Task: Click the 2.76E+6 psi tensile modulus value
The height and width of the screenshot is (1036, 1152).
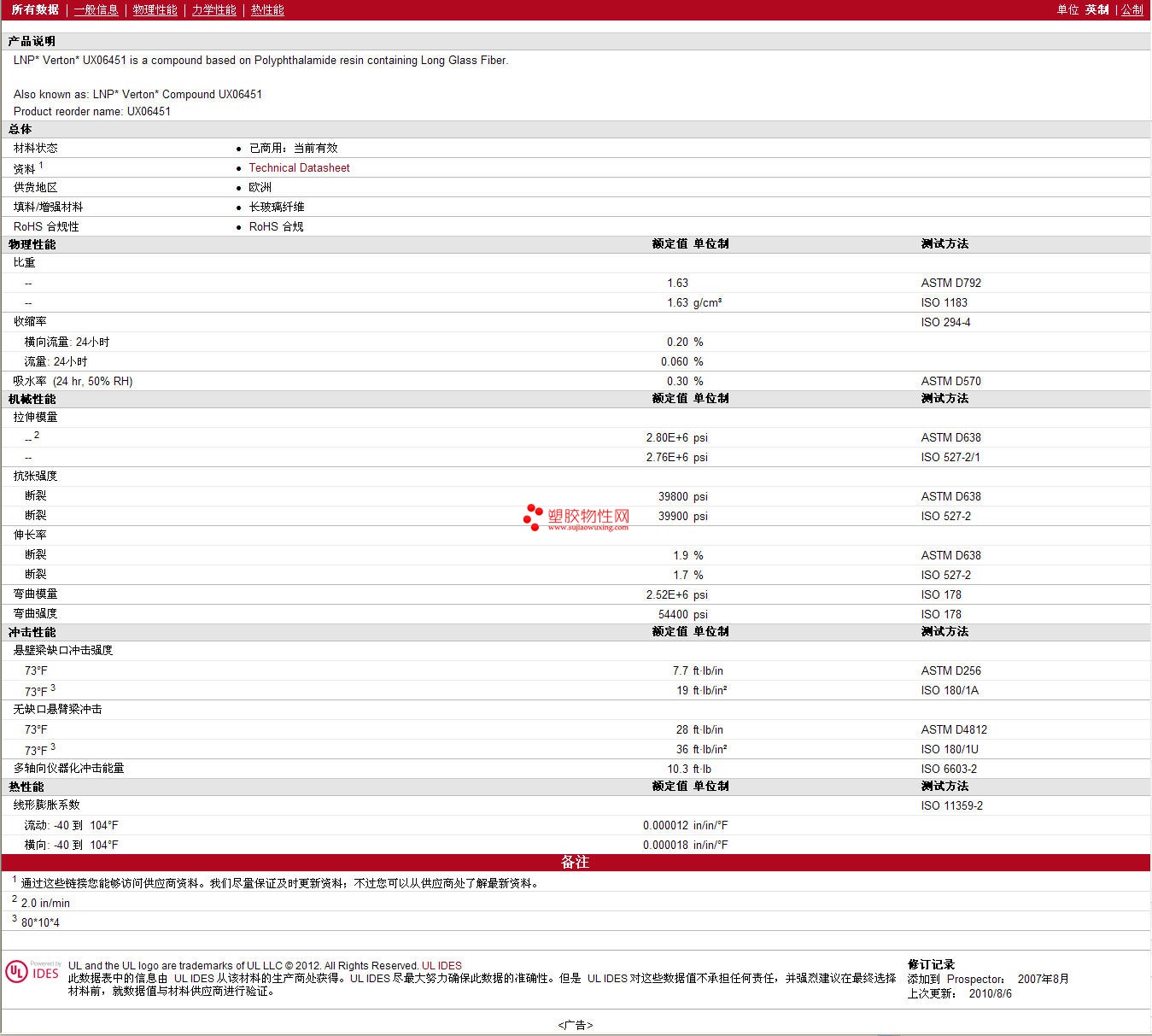Action: (677, 457)
